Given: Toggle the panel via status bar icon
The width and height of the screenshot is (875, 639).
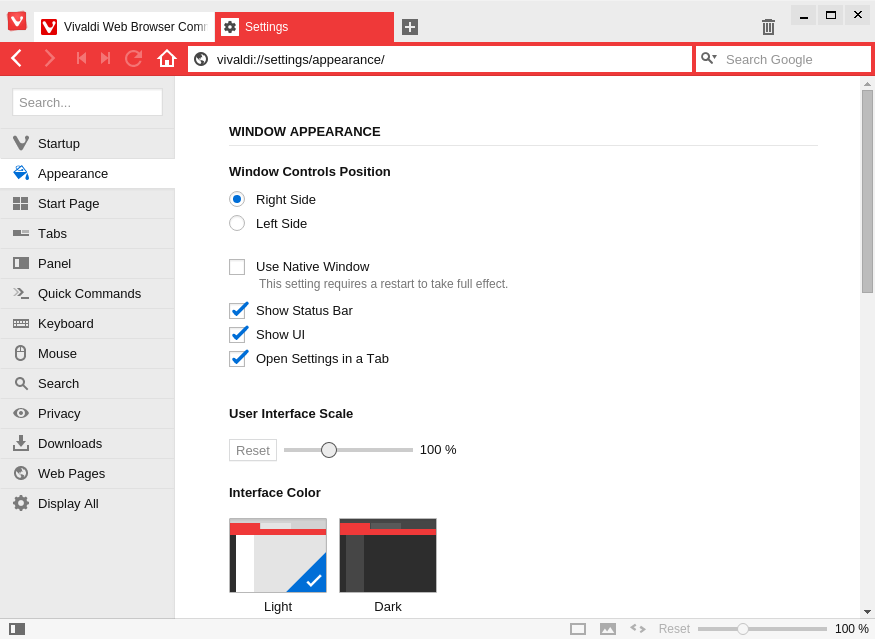Looking at the screenshot, I should (17, 629).
